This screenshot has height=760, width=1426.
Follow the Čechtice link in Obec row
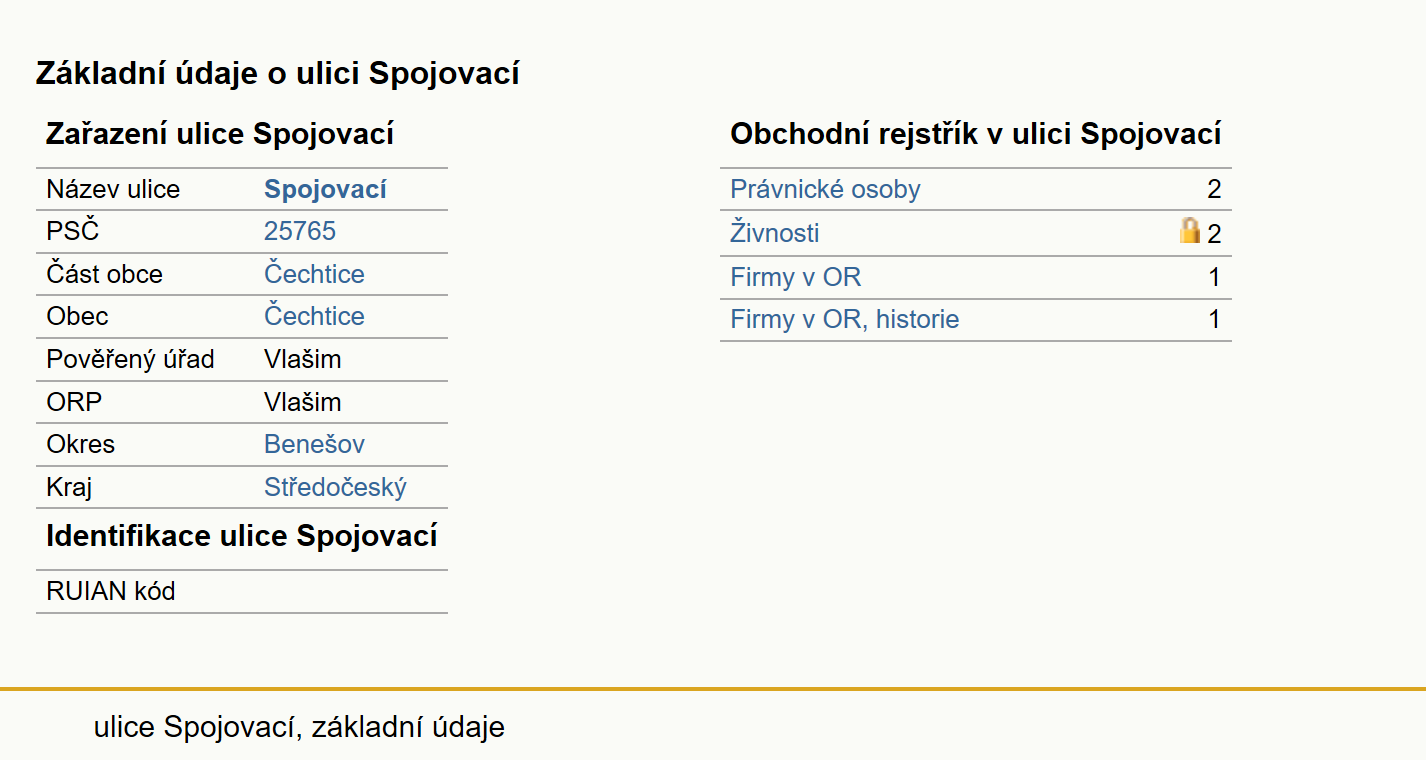pyautogui.click(x=314, y=316)
